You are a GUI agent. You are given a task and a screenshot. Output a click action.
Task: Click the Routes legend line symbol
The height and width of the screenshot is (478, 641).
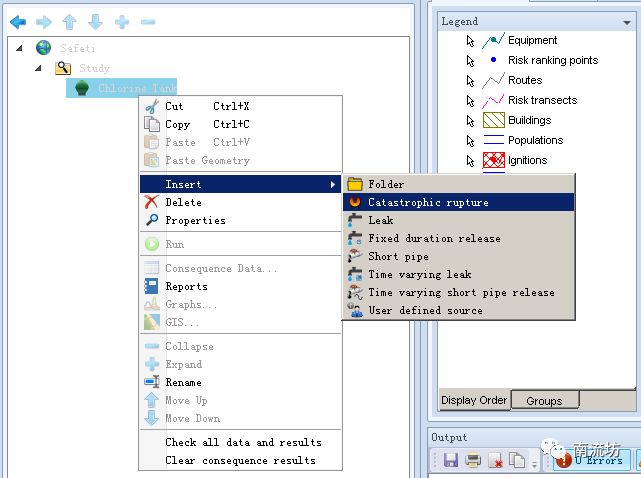pyautogui.click(x=493, y=80)
